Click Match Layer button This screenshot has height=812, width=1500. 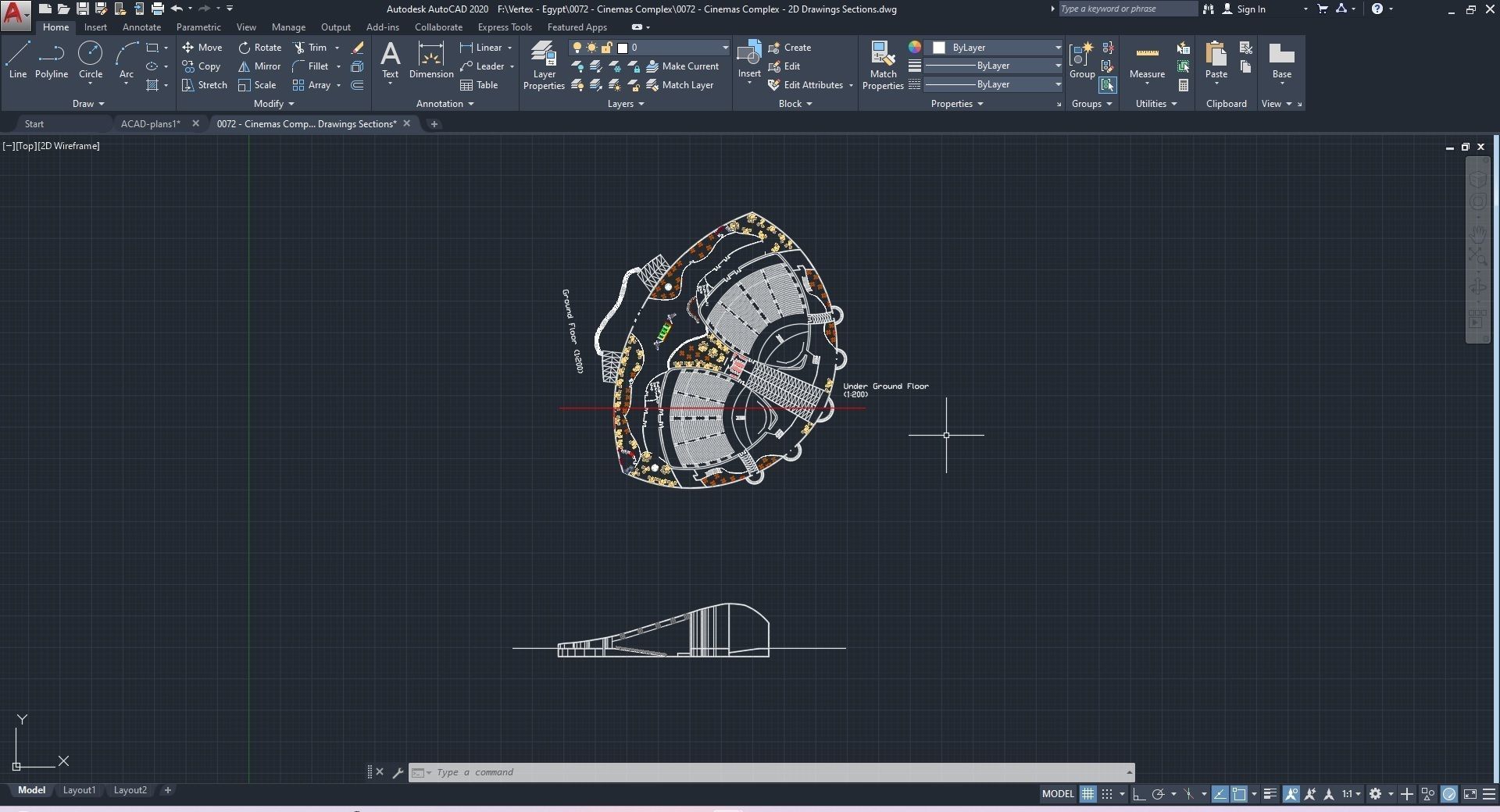[680, 85]
